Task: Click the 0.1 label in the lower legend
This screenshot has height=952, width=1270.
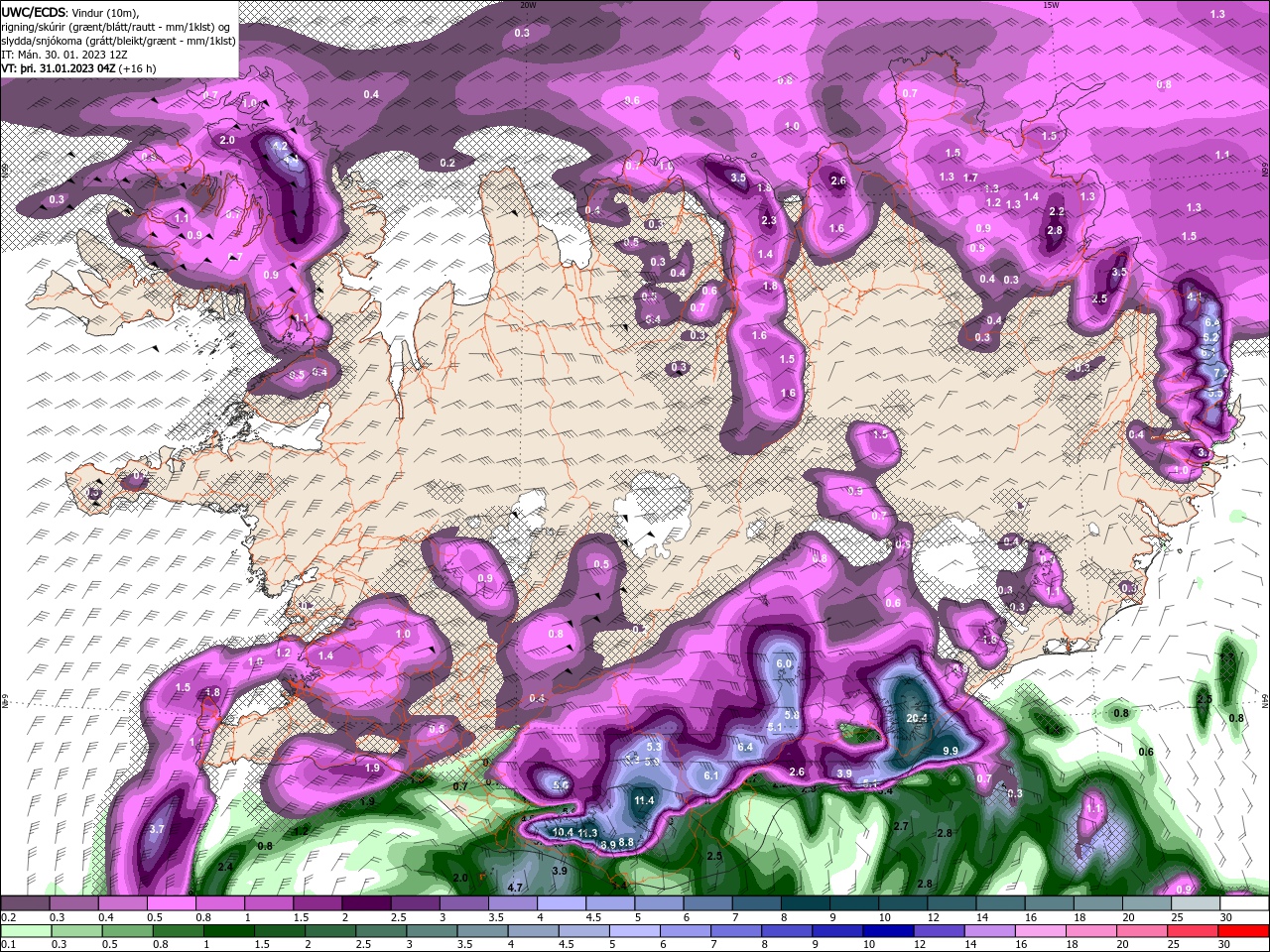Action: click(x=8, y=945)
